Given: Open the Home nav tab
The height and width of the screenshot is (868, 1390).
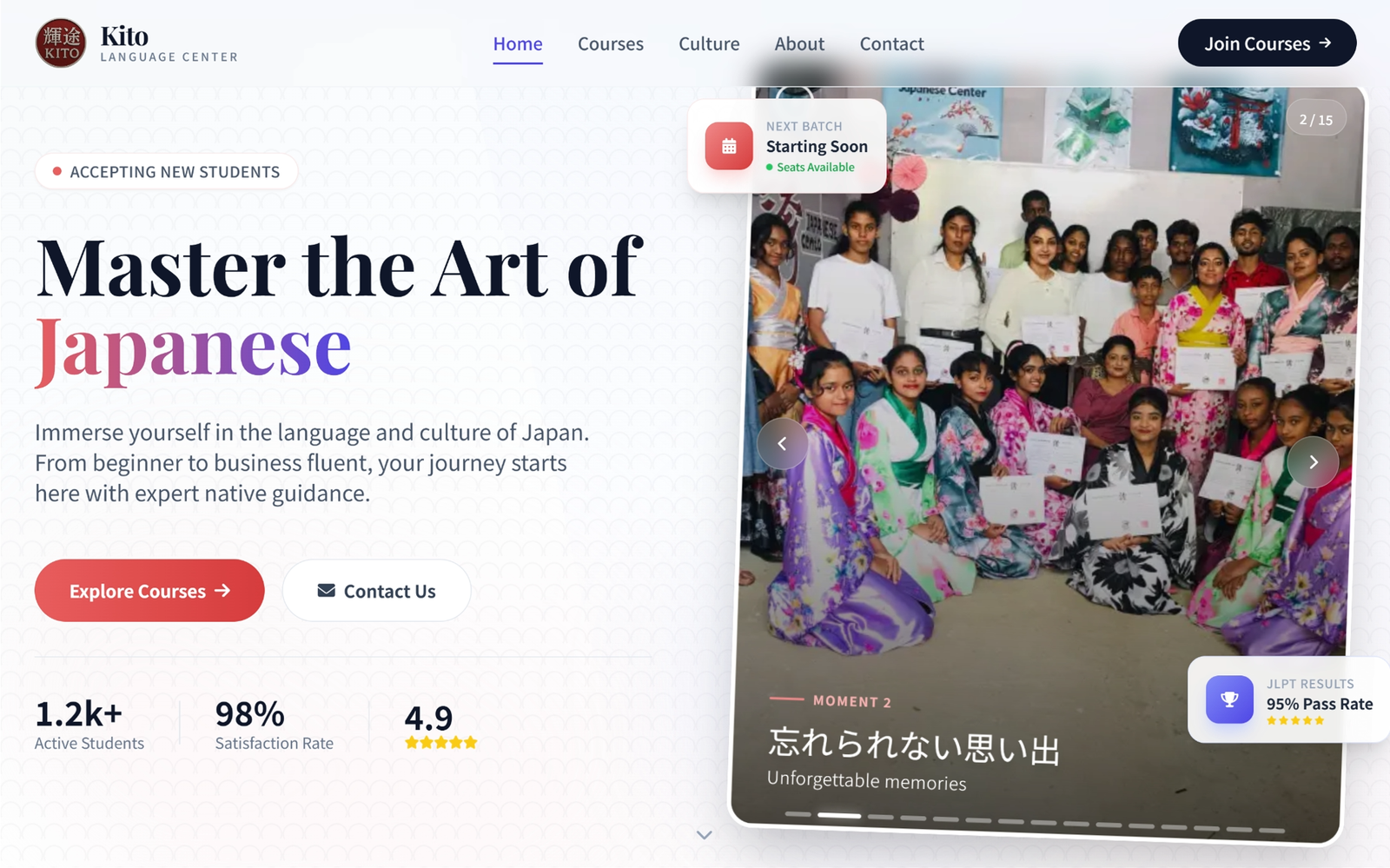Looking at the screenshot, I should pyautogui.click(x=518, y=43).
